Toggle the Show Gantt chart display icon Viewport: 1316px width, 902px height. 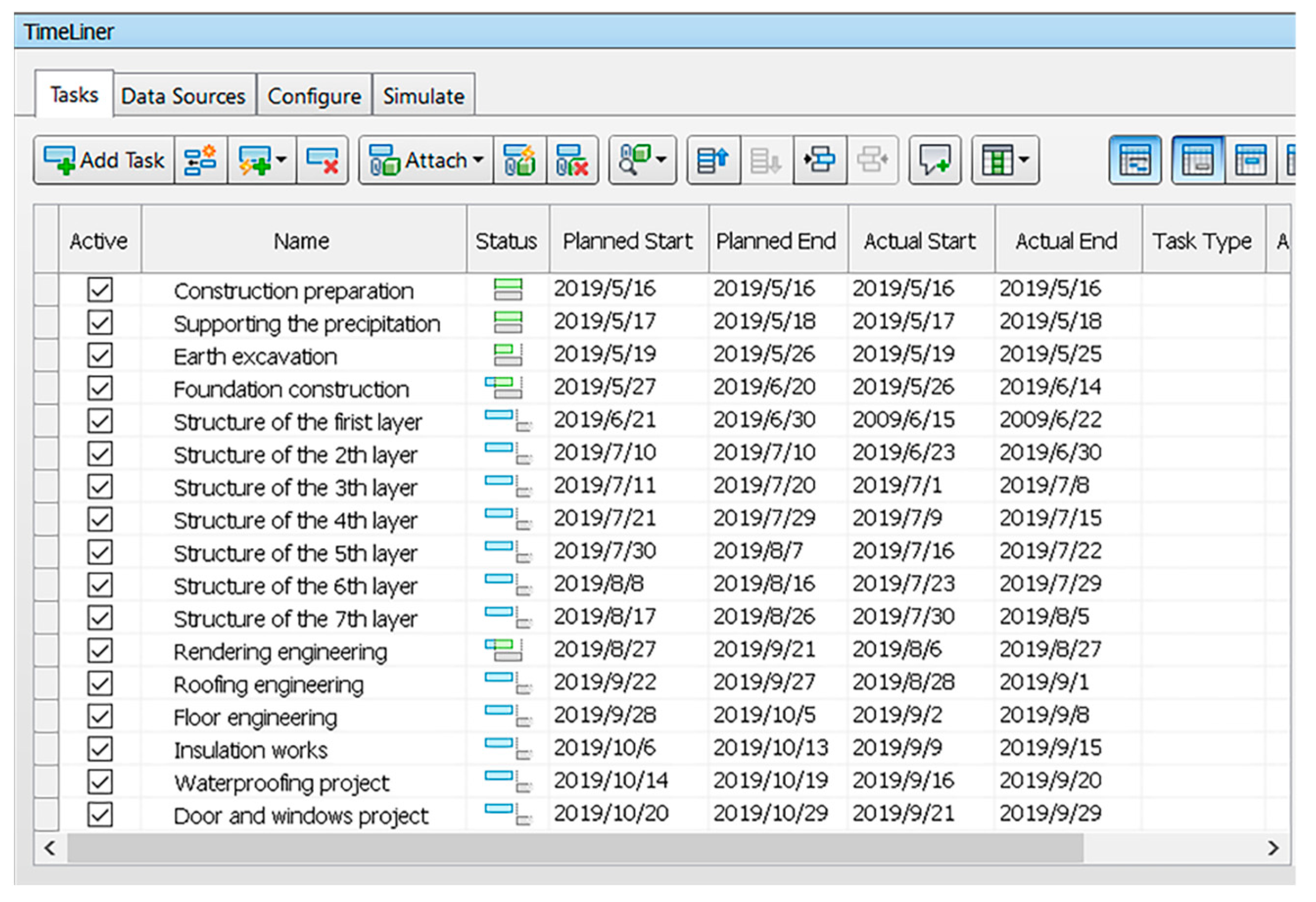tap(1134, 161)
